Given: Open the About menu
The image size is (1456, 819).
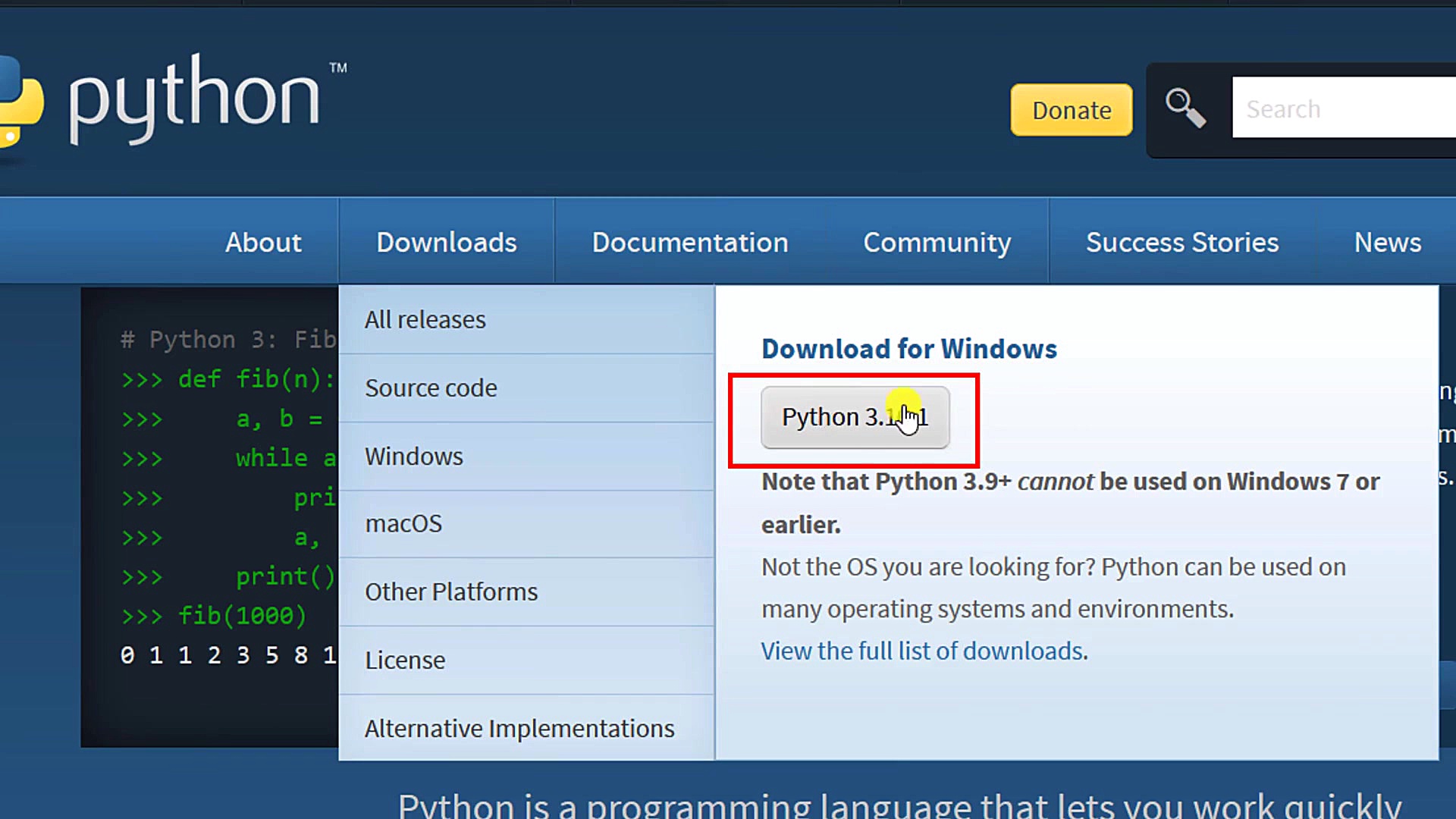Looking at the screenshot, I should coord(263,242).
